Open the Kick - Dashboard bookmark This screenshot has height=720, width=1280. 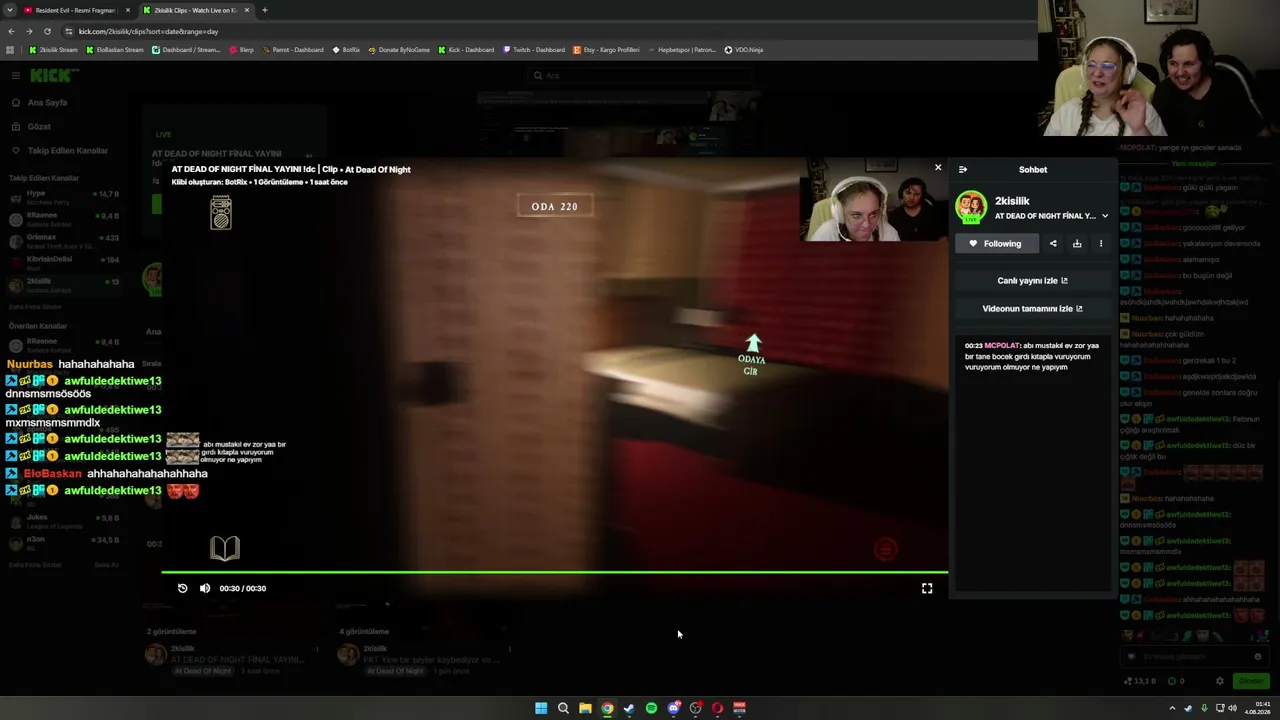[x=466, y=50]
